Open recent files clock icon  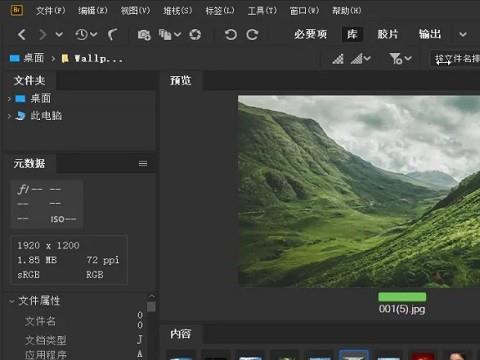(81, 34)
